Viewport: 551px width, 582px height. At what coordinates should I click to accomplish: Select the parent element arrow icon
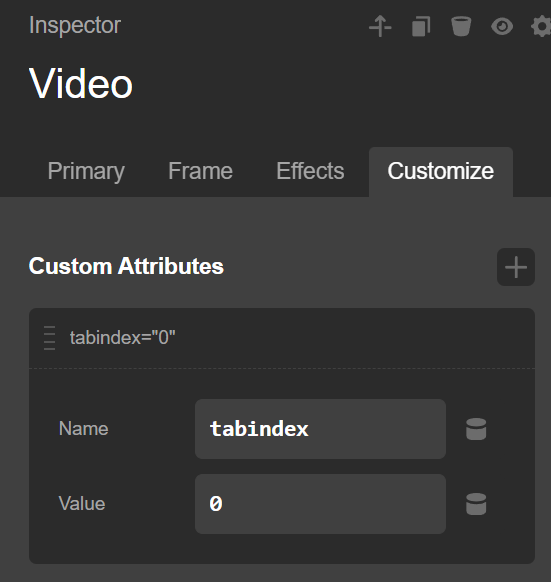[380, 26]
